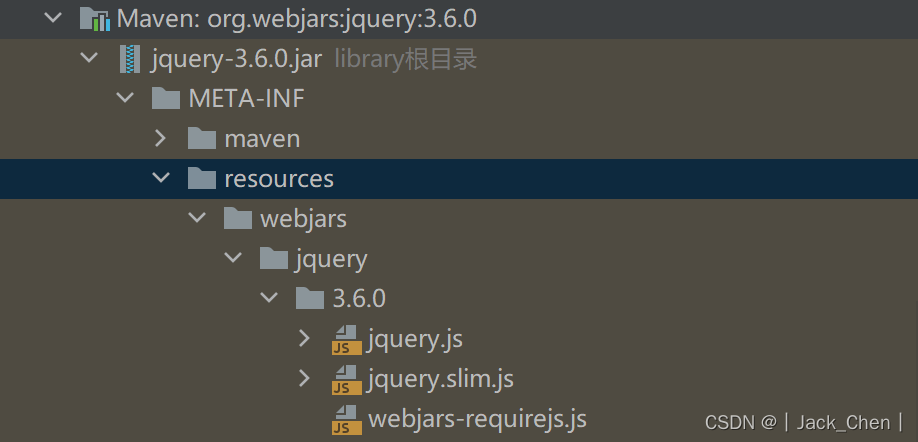918x442 pixels.
Task: Click the Maven library icon
Action: coord(95,19)
